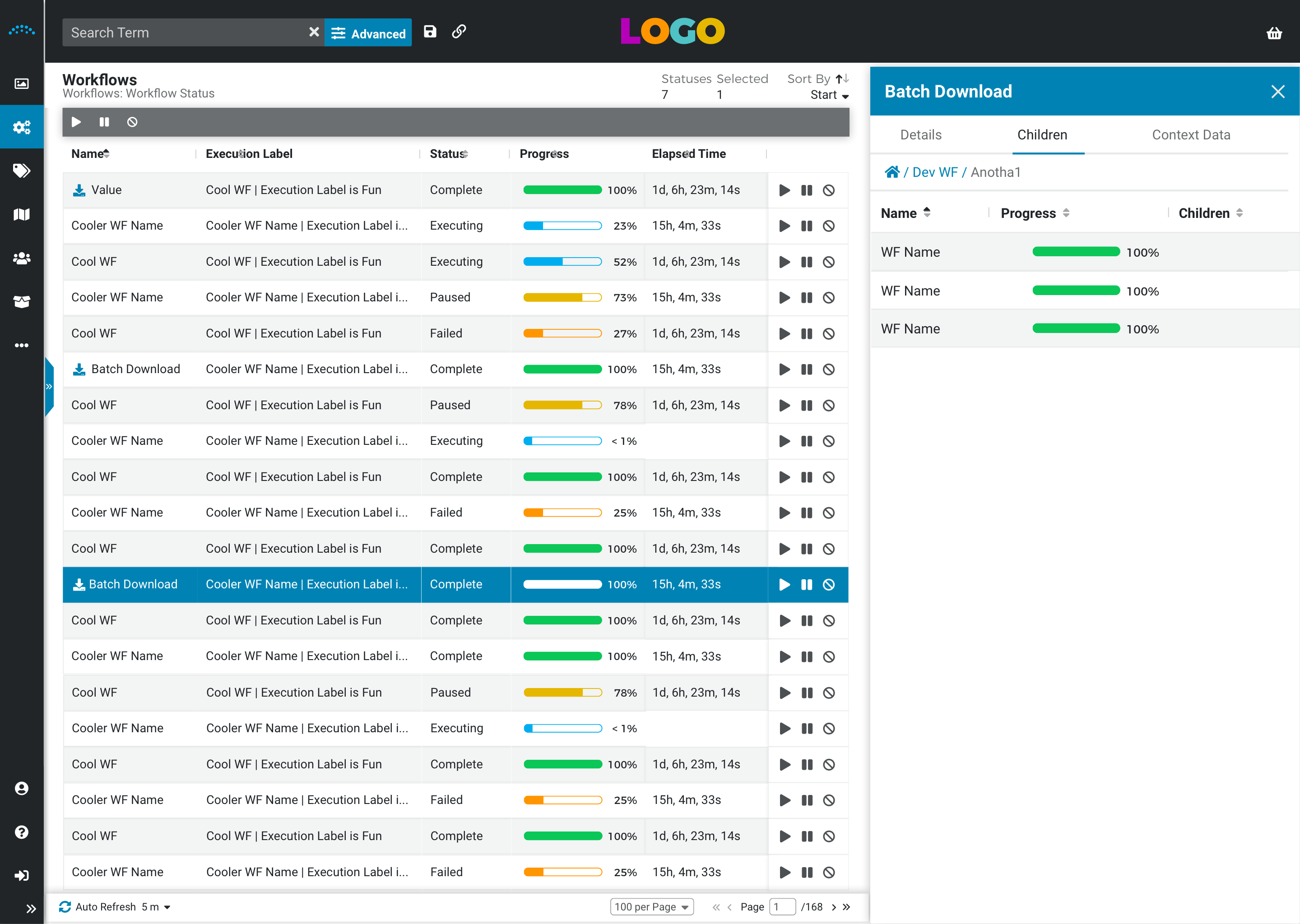1300x924 pixels.
Task: Toggle sort direction arrows beside Sort By
Action: pyautogui.click(x=842, y=79)
